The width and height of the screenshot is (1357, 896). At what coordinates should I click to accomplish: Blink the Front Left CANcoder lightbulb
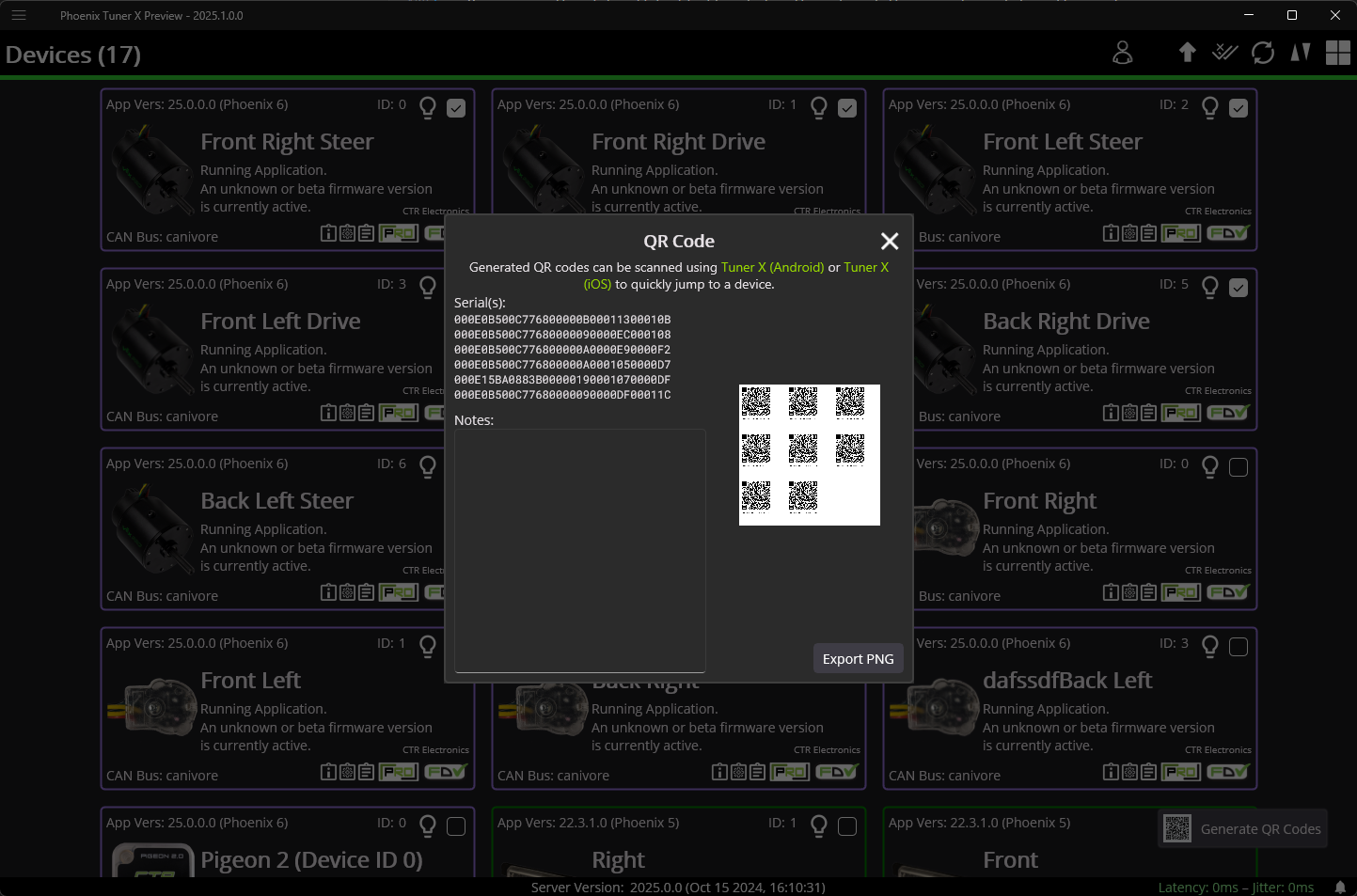pyautogui.click(x=428, y=646)
